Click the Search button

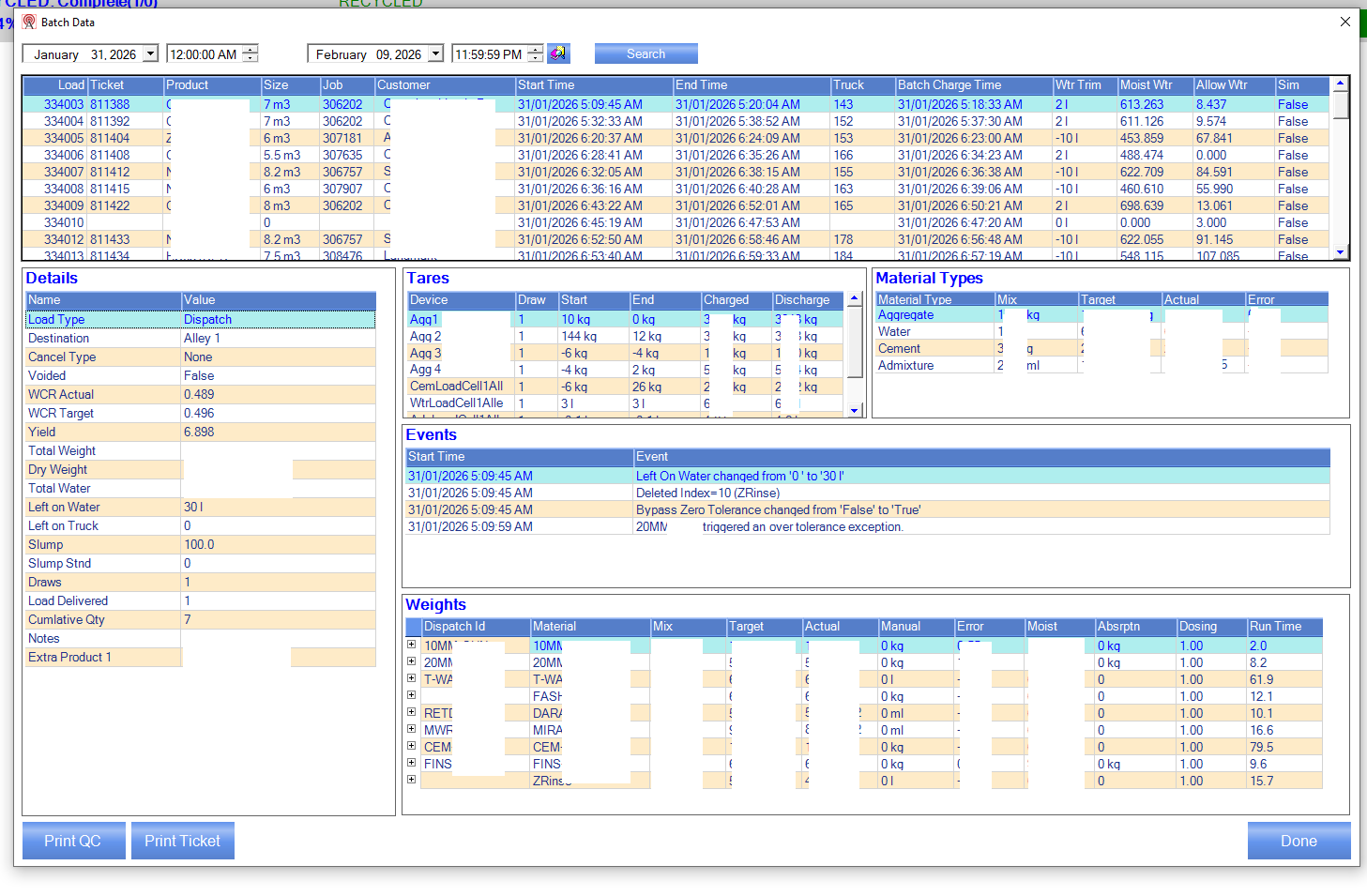point(646,53)
